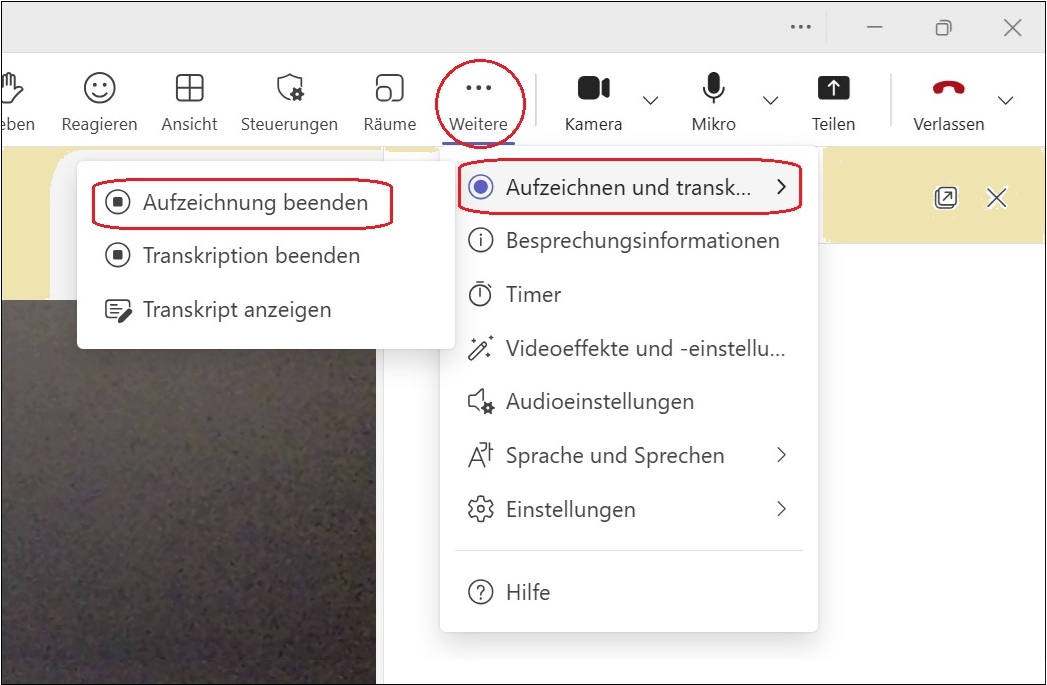Expand the dropdown arrow beside Kamera

tap(650, 100)
